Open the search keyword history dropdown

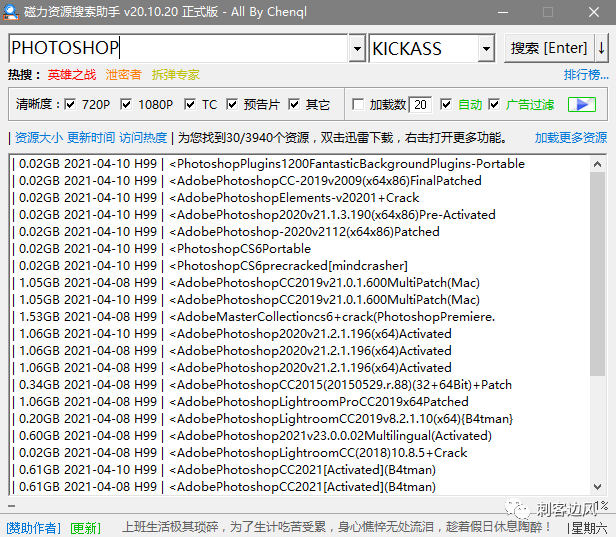click(x=357, y=48)
